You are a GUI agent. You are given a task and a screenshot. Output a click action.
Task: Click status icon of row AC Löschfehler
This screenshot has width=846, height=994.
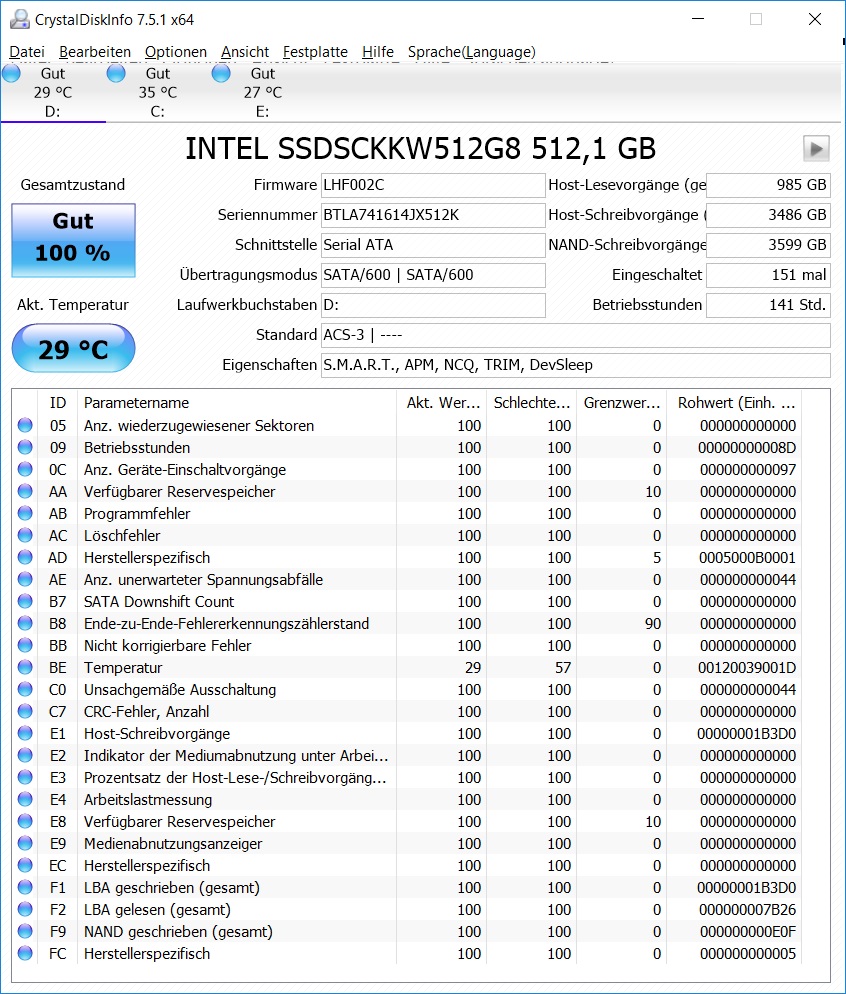point(25,535)
